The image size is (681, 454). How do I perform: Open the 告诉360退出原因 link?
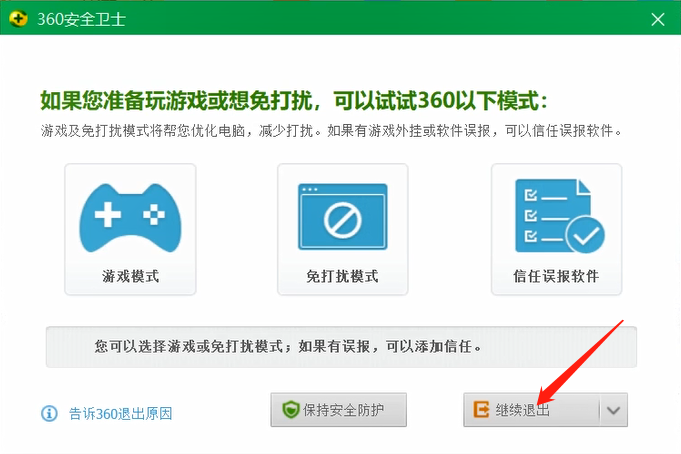tap(120, 413)
